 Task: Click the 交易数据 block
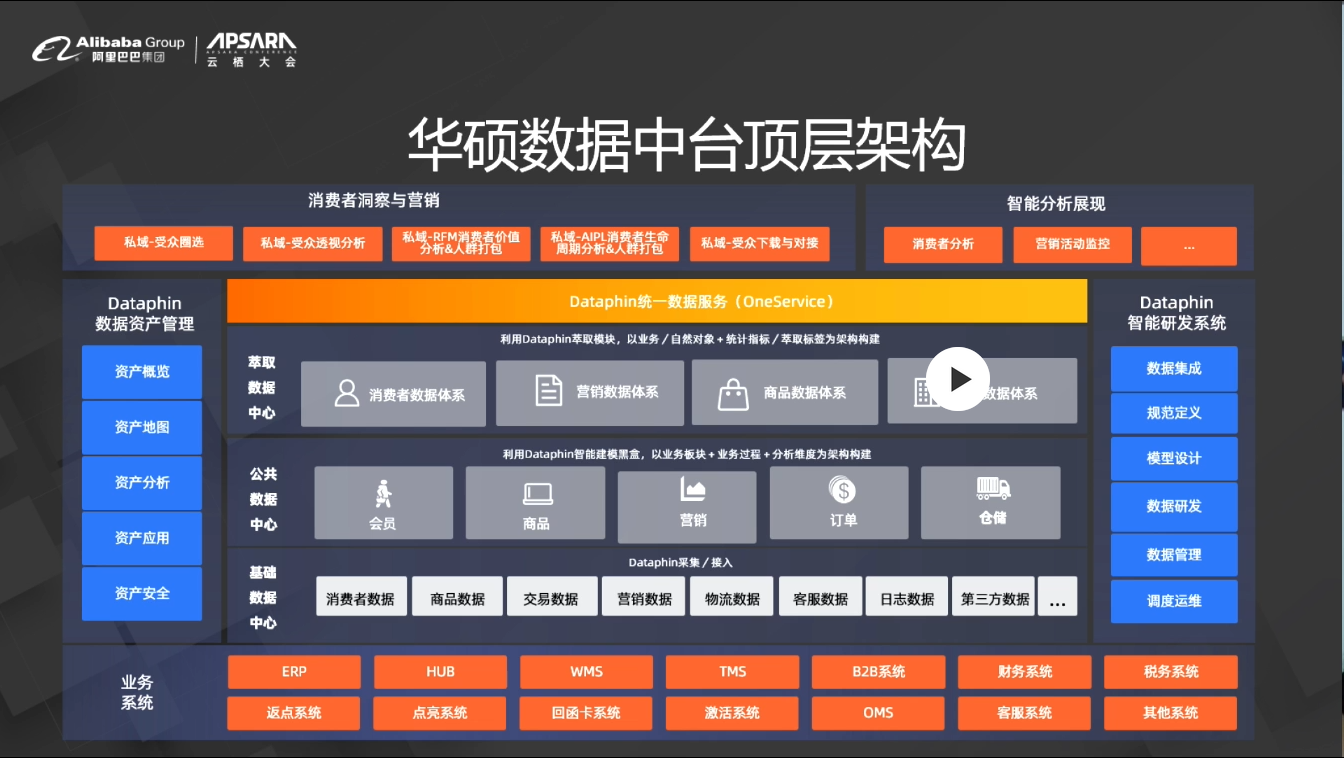point(551,598)
